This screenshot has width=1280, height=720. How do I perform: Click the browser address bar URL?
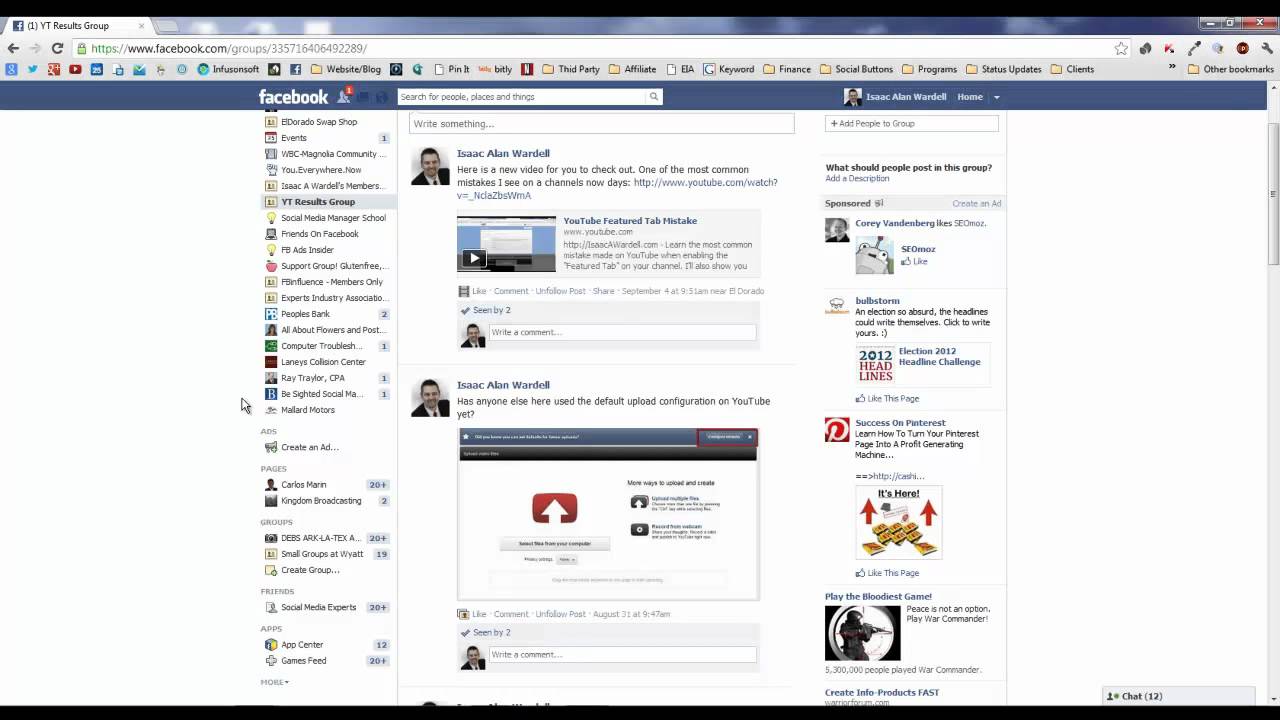pyautogui.click(x=229, y=48)
